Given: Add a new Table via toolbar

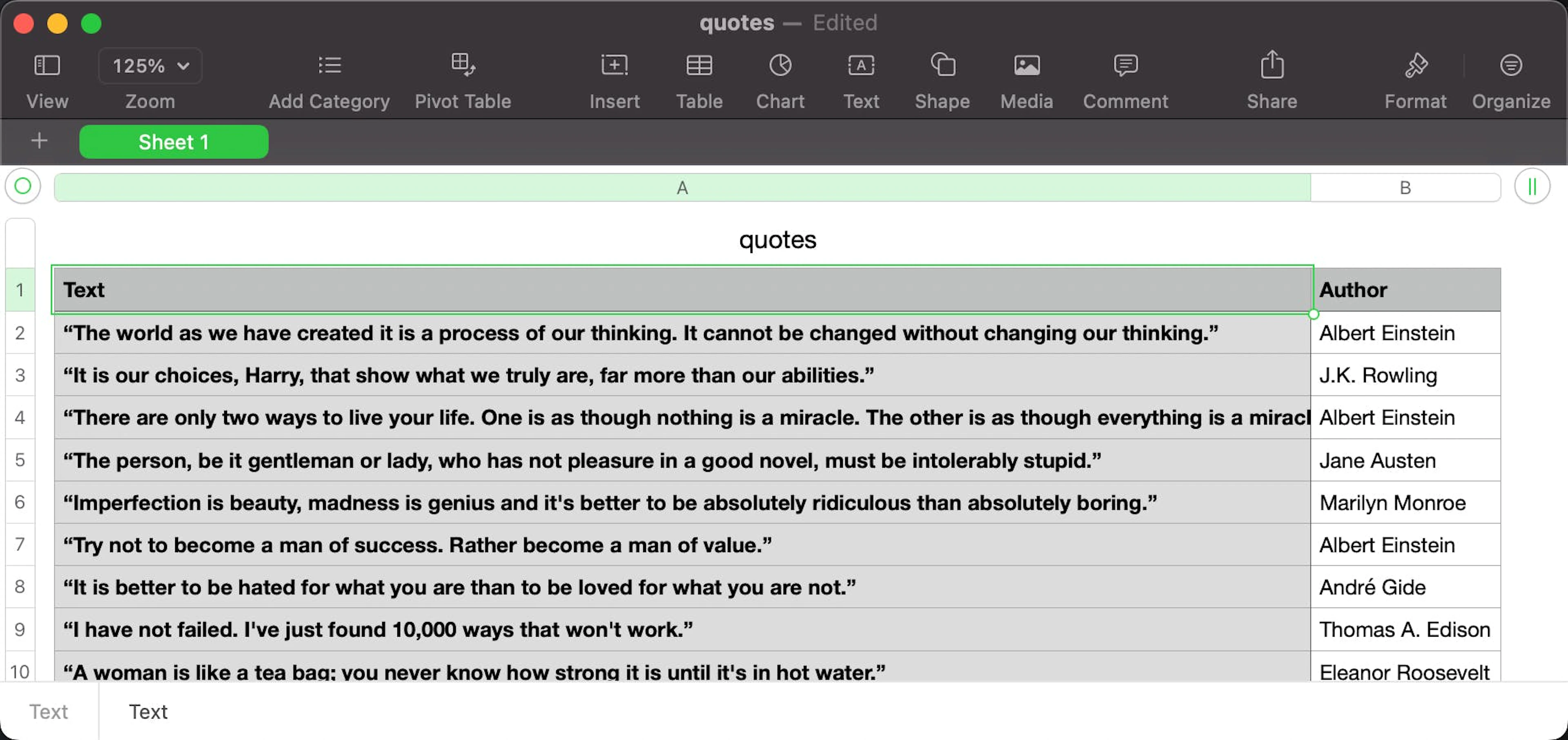Looking at the screenshot, I should click(x=699, y=65).
